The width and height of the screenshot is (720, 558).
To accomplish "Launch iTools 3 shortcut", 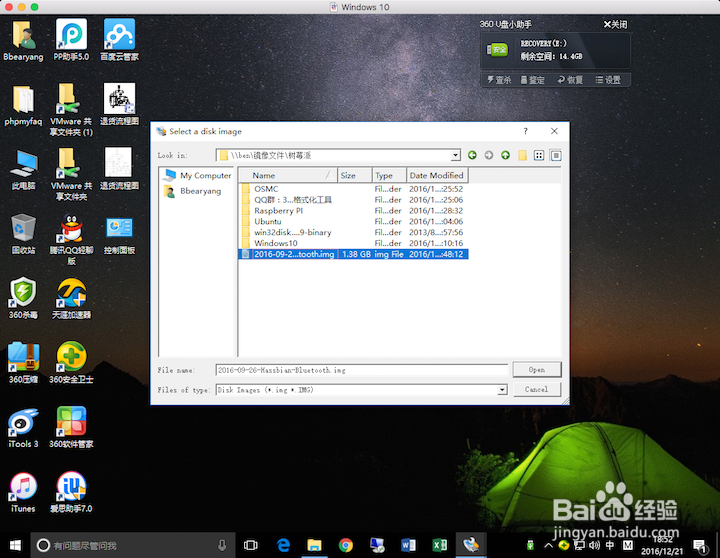I will (x=23, y=427).
